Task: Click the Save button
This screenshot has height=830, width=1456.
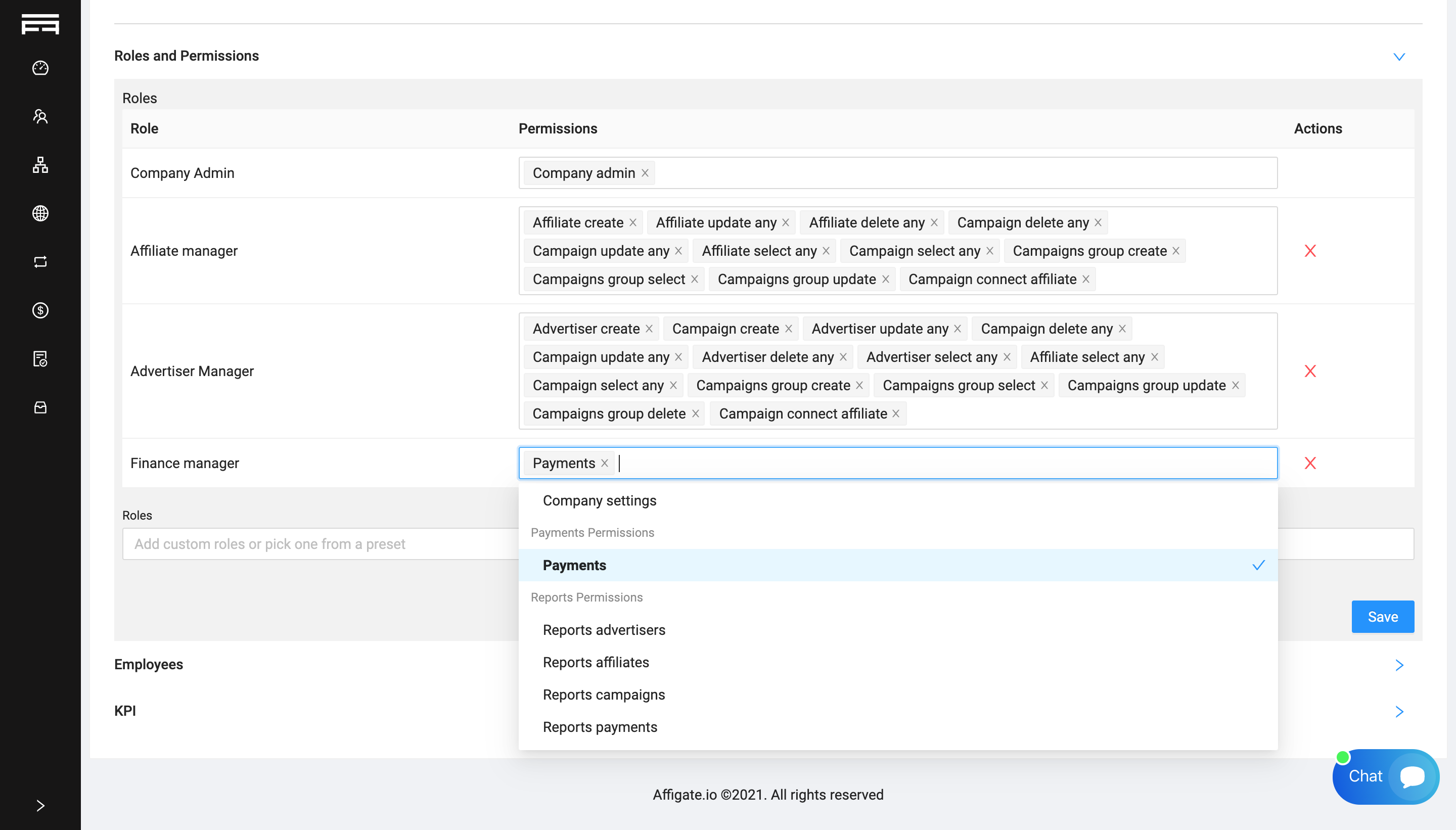Action: coord(1382,616)
